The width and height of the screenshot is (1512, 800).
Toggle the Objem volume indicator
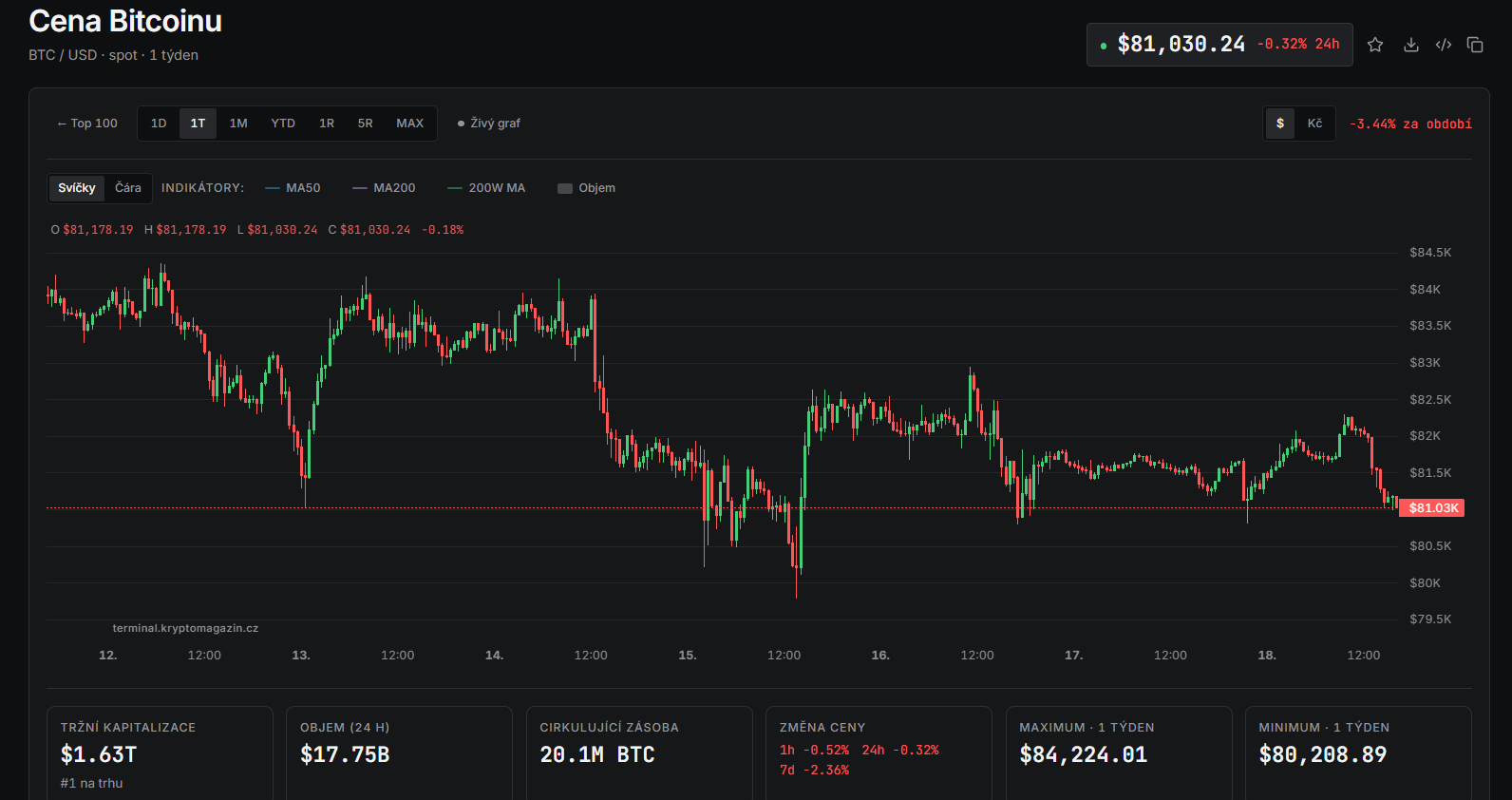coord(586,188)
